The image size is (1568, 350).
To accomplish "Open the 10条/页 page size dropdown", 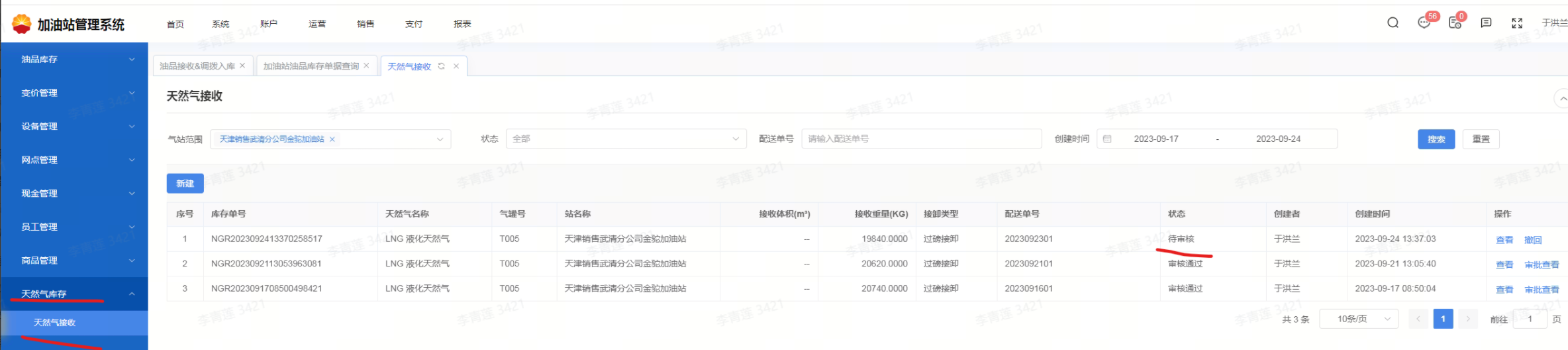I will click(x=1358, y=319).
